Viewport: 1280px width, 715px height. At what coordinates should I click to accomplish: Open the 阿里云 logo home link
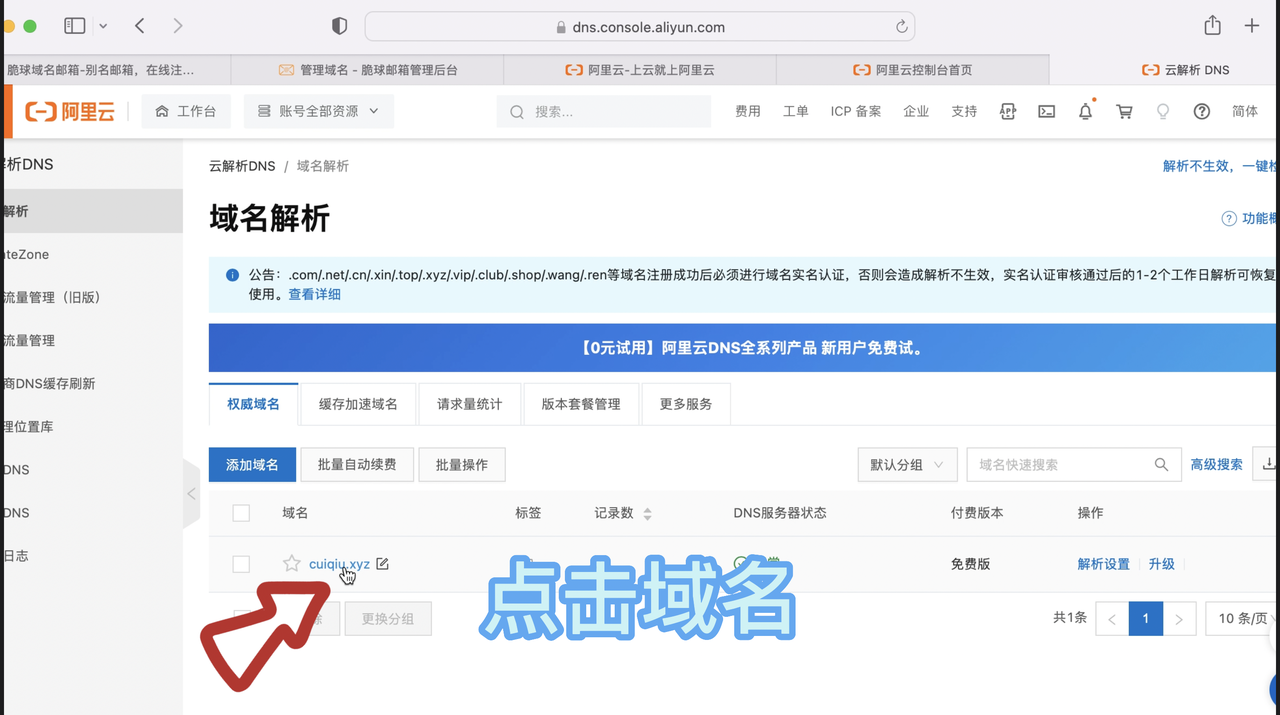tap(70, 112)
